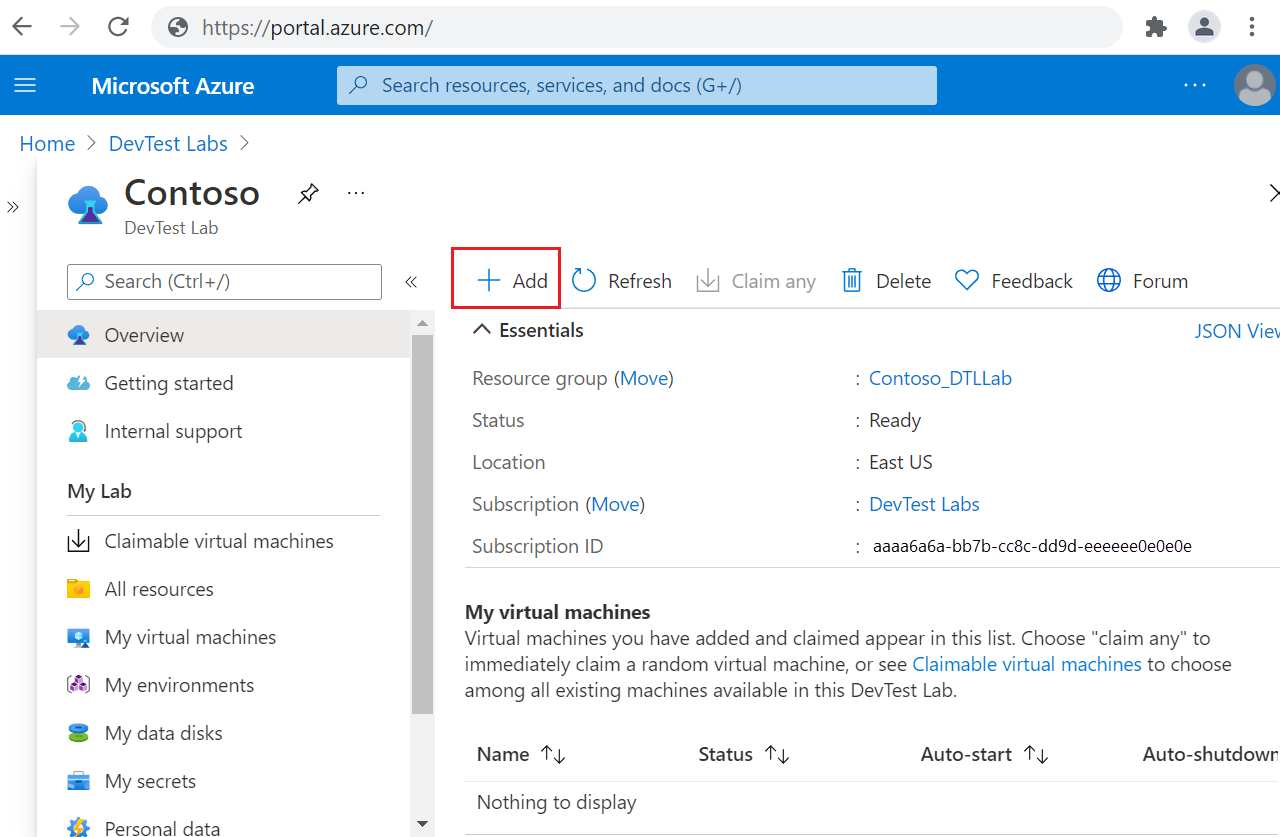This screenshot has height=837, width=1280.
Task: Click Move next to Resource group
Action: point(644,378)
